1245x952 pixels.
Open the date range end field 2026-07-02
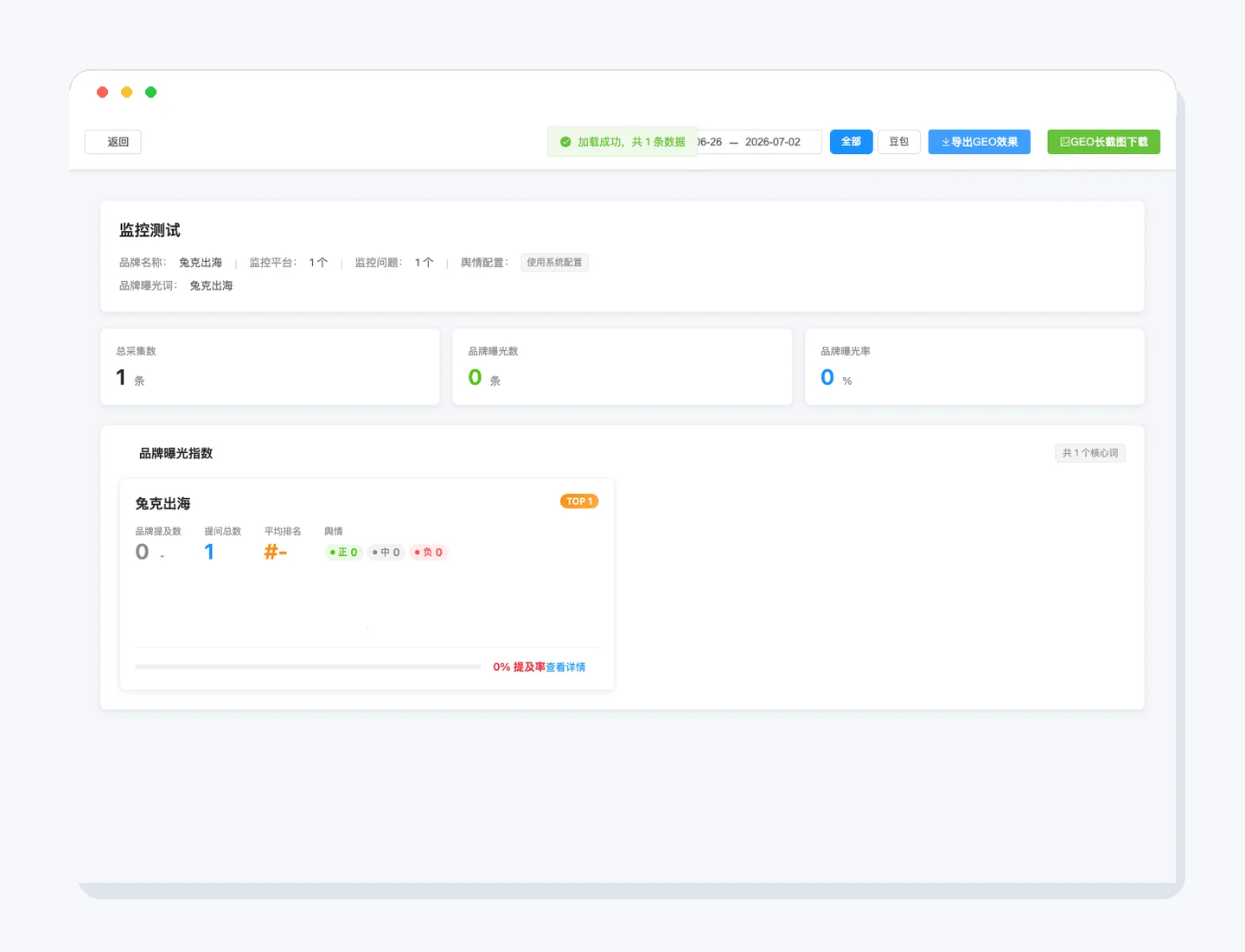[773, 142]
